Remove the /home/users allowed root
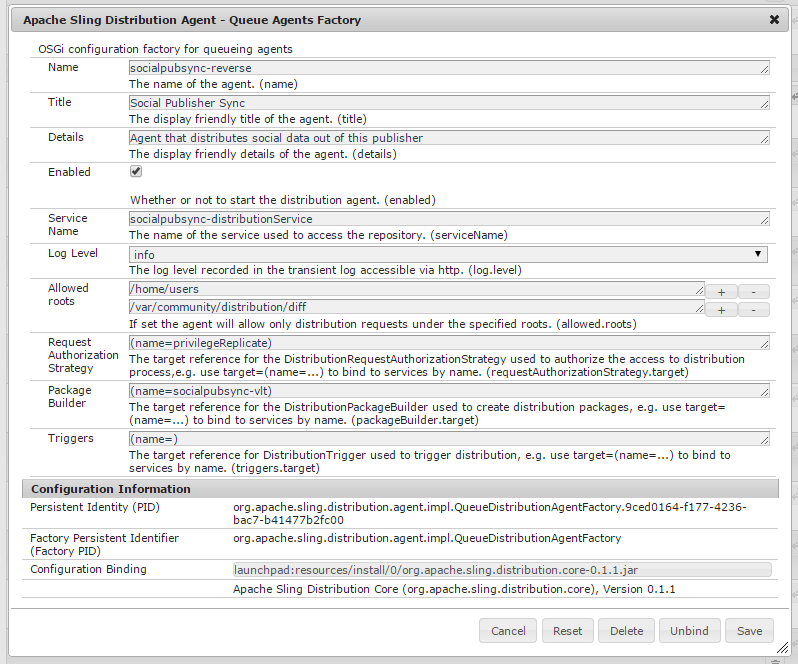 [x=753, y=292]
